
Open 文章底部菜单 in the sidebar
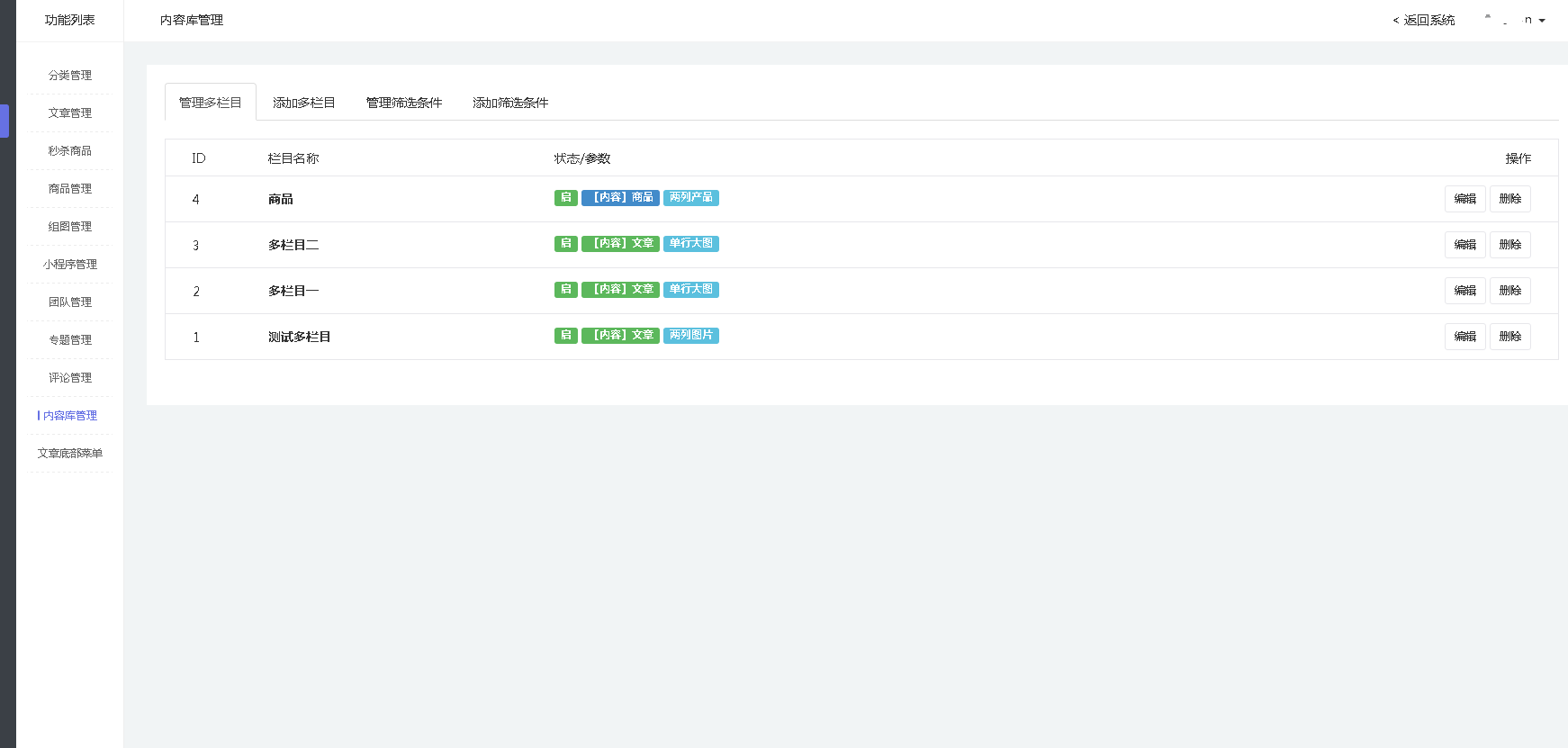(70, 454)
